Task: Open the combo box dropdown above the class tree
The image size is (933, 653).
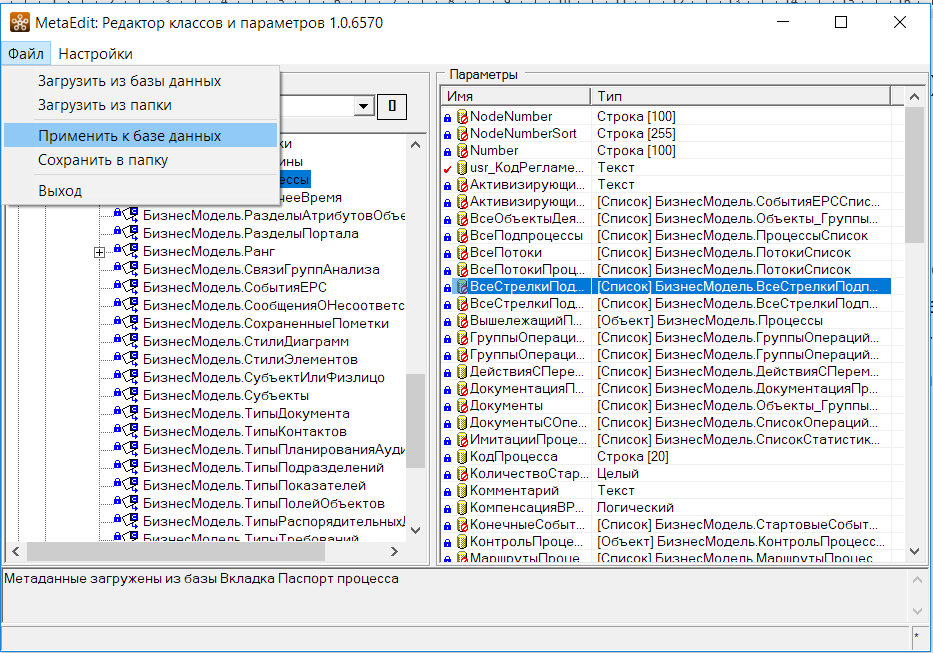Action: pos(363,106)
